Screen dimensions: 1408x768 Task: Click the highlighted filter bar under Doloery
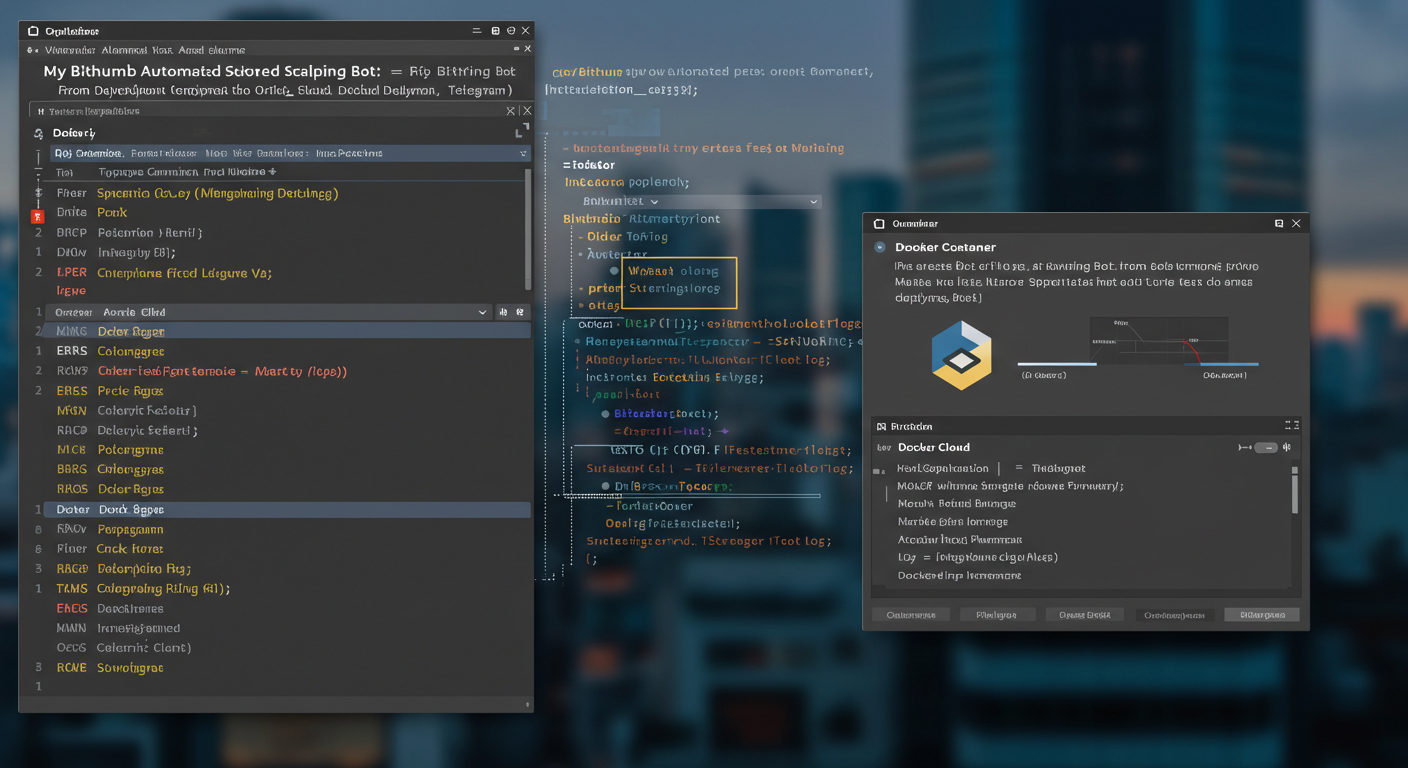tap(290, 153)
